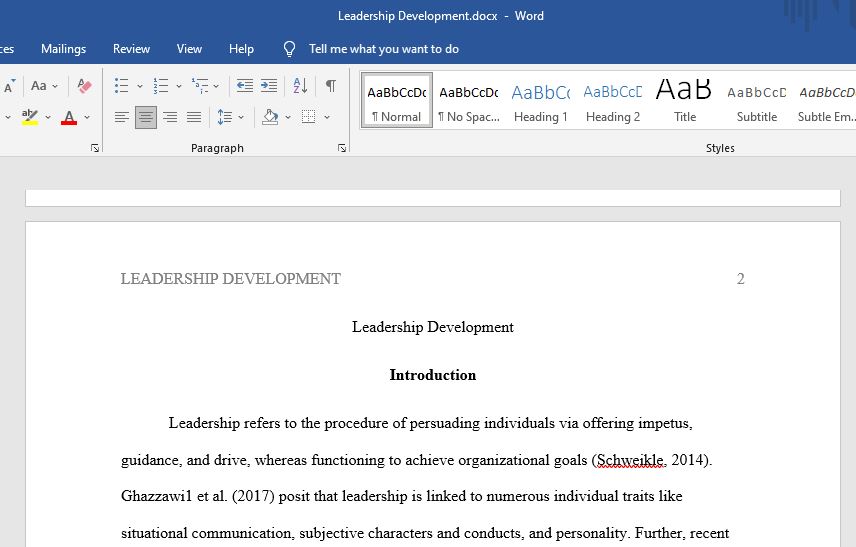Click the Borders icon
Viewport: 856px width, 547px height.
point(308,117)
